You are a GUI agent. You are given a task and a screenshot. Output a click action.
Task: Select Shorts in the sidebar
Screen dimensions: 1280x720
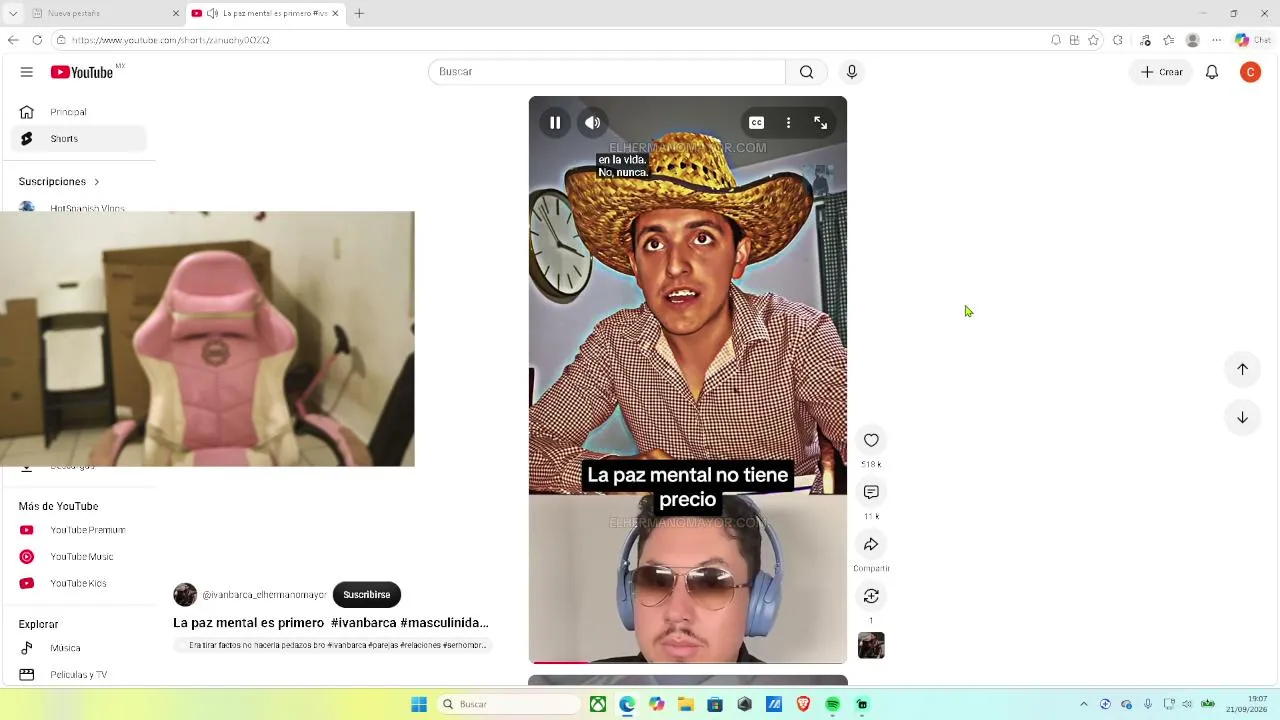pos(78,139)
